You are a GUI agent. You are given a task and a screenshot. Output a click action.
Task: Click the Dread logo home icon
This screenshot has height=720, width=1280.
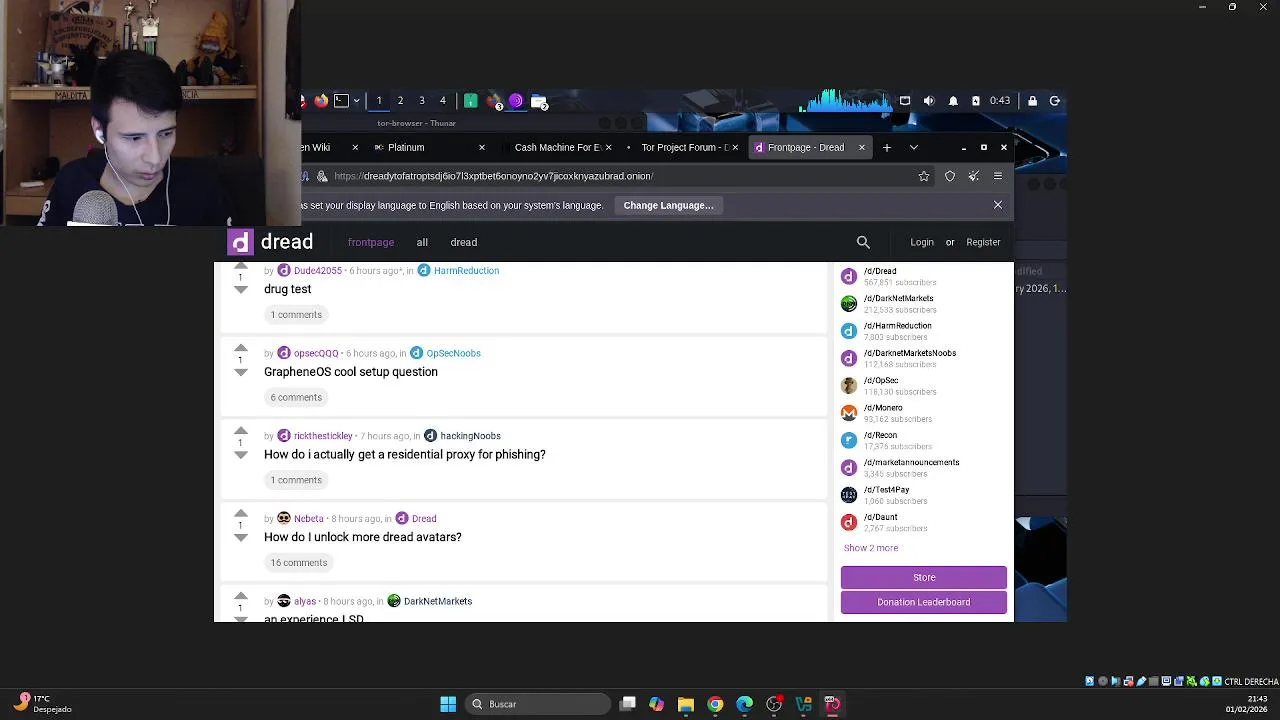tap(240, 242)
